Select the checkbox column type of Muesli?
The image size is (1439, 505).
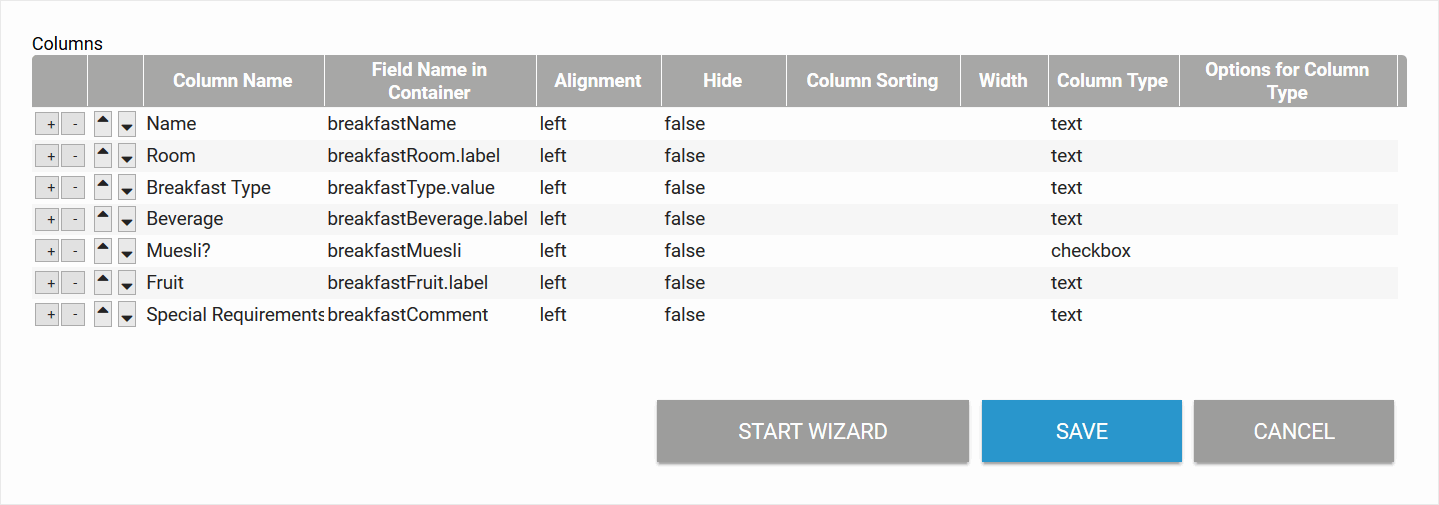pyautogui.click(x=1090, y=251)
